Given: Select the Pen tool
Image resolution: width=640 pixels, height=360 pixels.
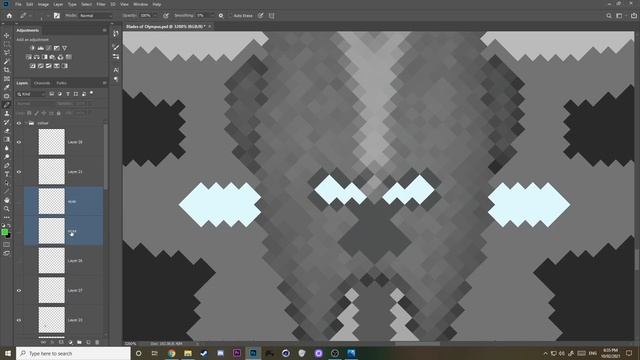Looking at the screenshot, I should 7,166.
